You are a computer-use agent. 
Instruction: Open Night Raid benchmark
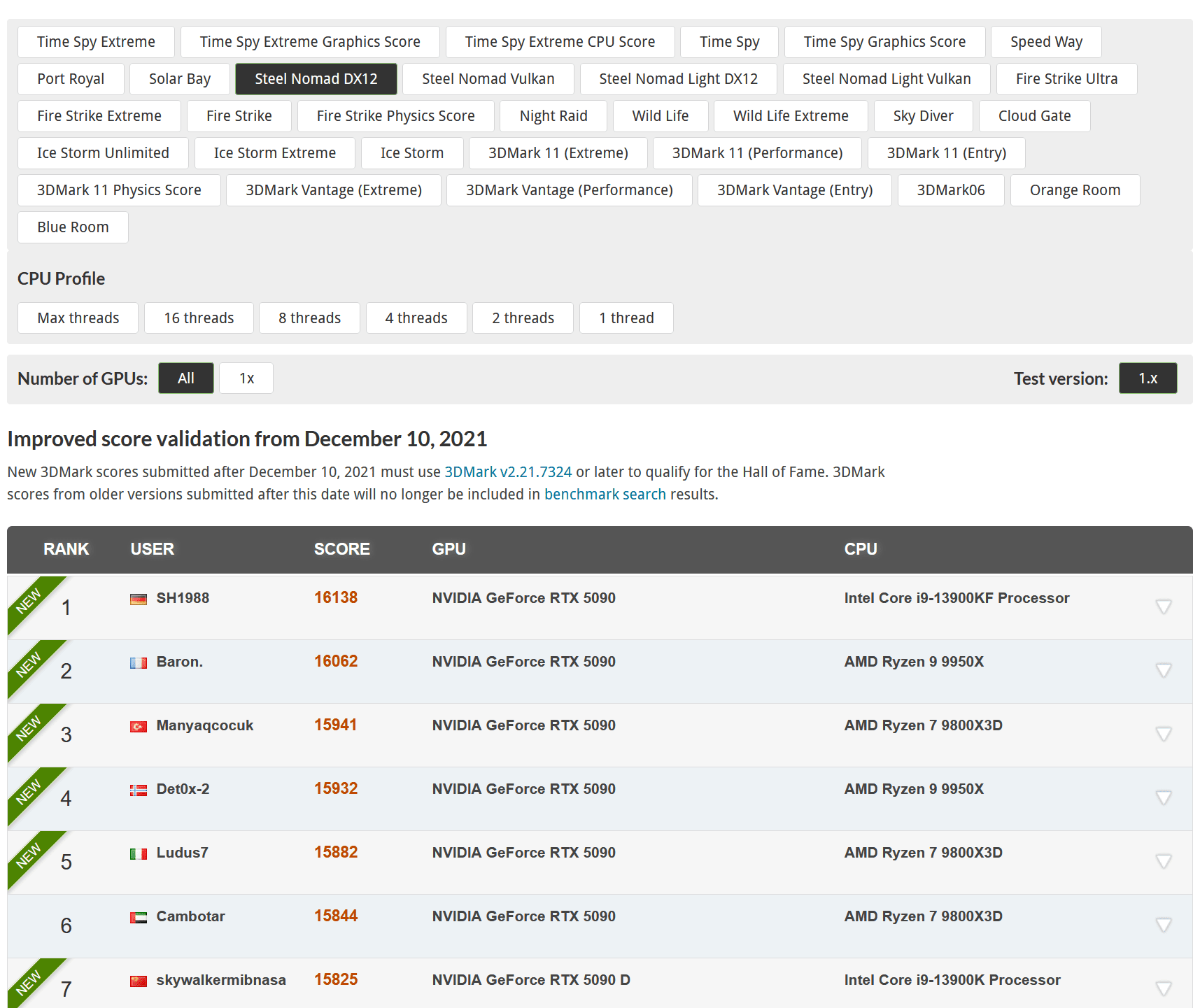point(554,116)
